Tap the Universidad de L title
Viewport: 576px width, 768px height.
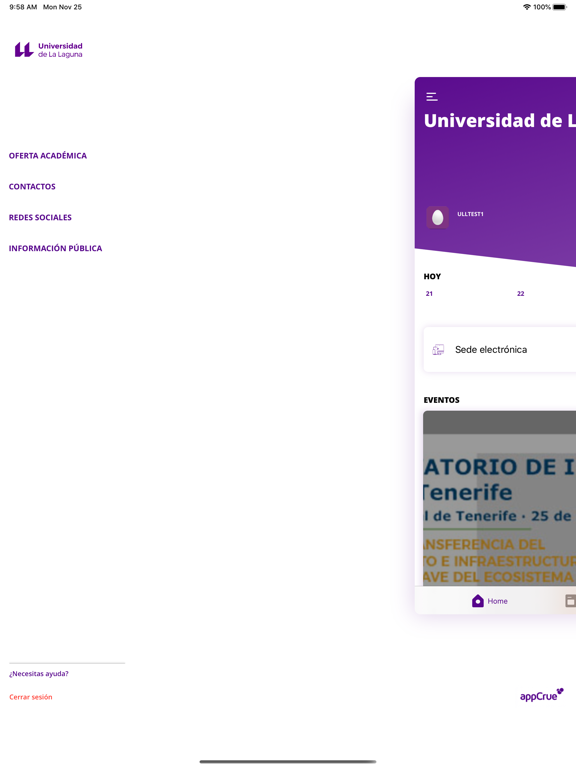tap(500, 120)
